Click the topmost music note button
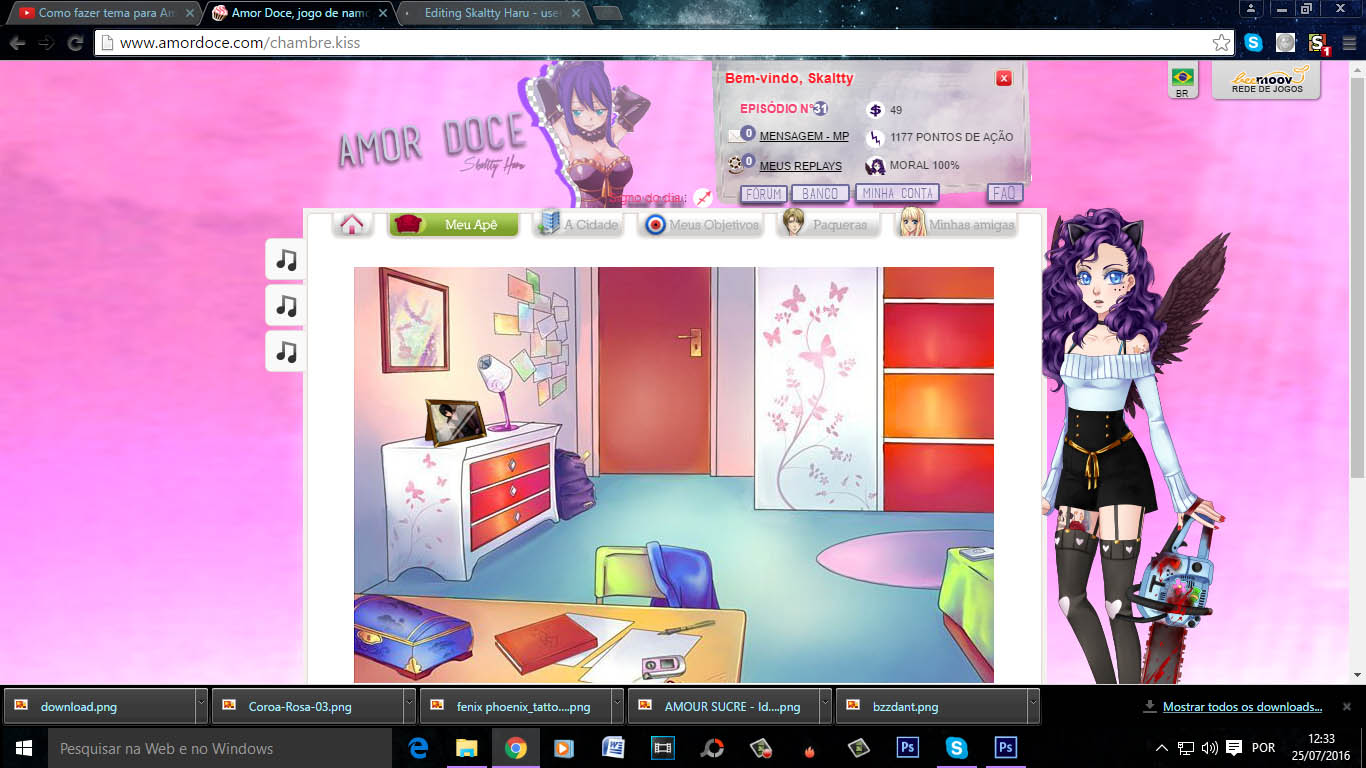 [x=286, y=260]
